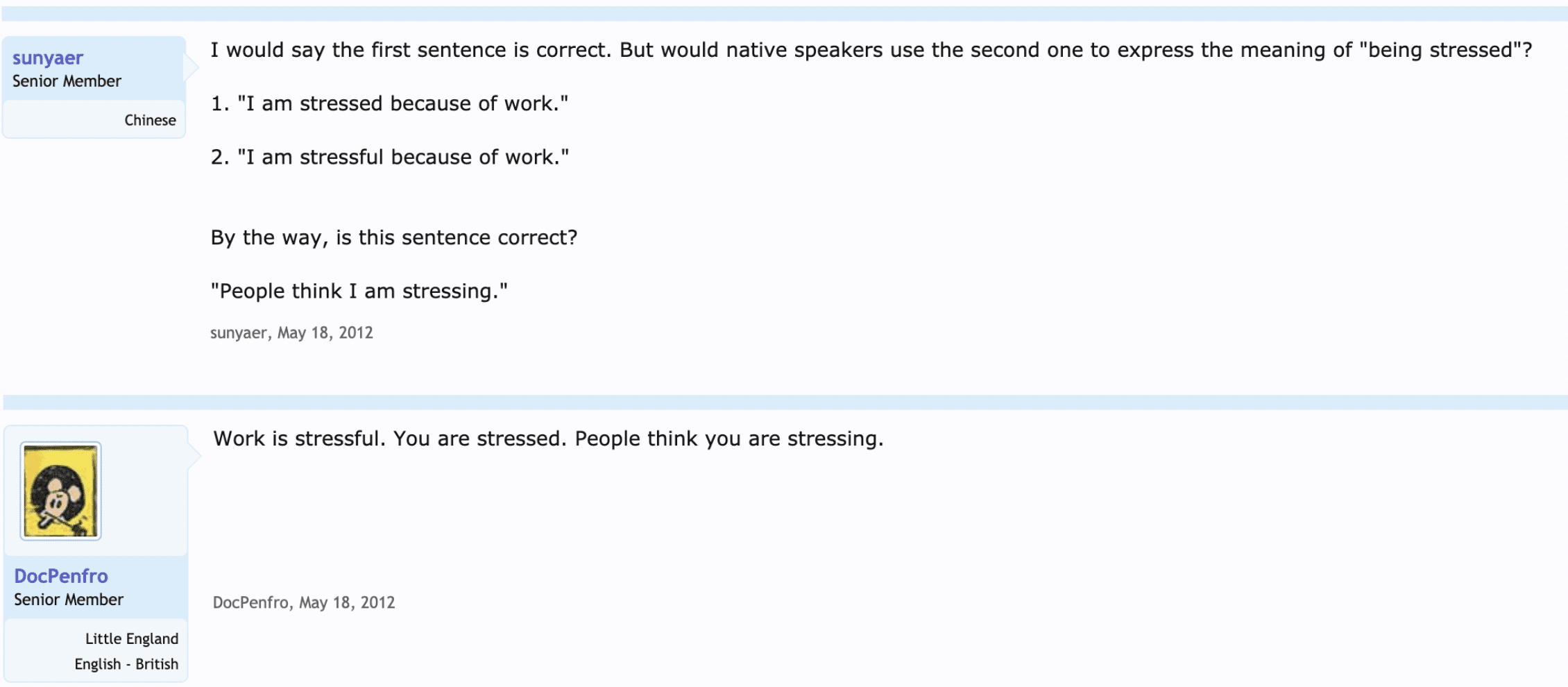Click DocPenfro's reply starting 'Work is stressful.'
The image size is (1568, 687).
pyautogui.click(x=548, y=439)
